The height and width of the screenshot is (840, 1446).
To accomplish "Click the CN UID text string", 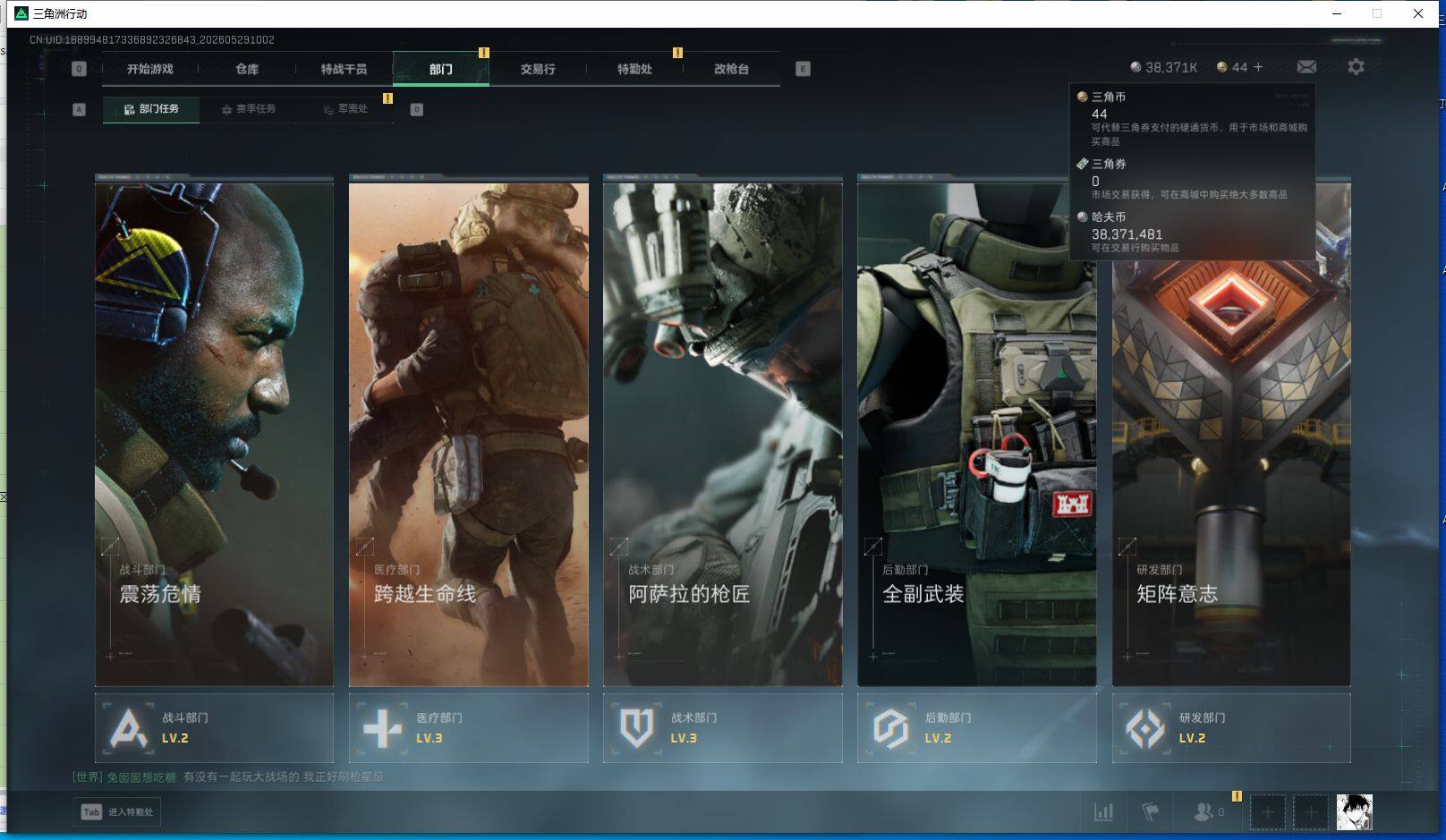I will (152, 40).
